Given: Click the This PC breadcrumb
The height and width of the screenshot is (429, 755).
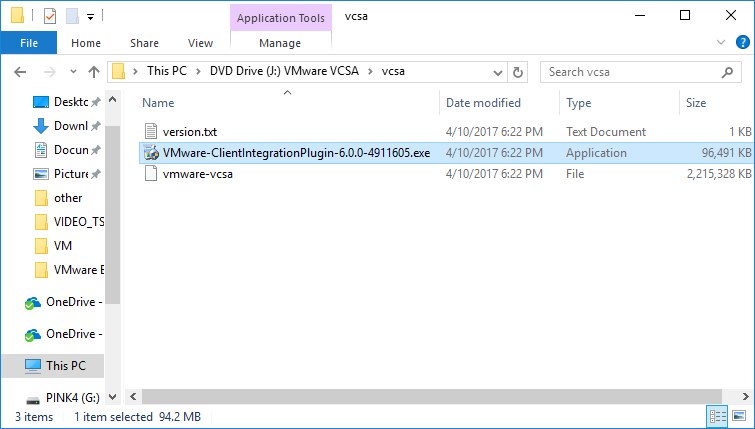Looking at the screenshot, I should [167, 71].
